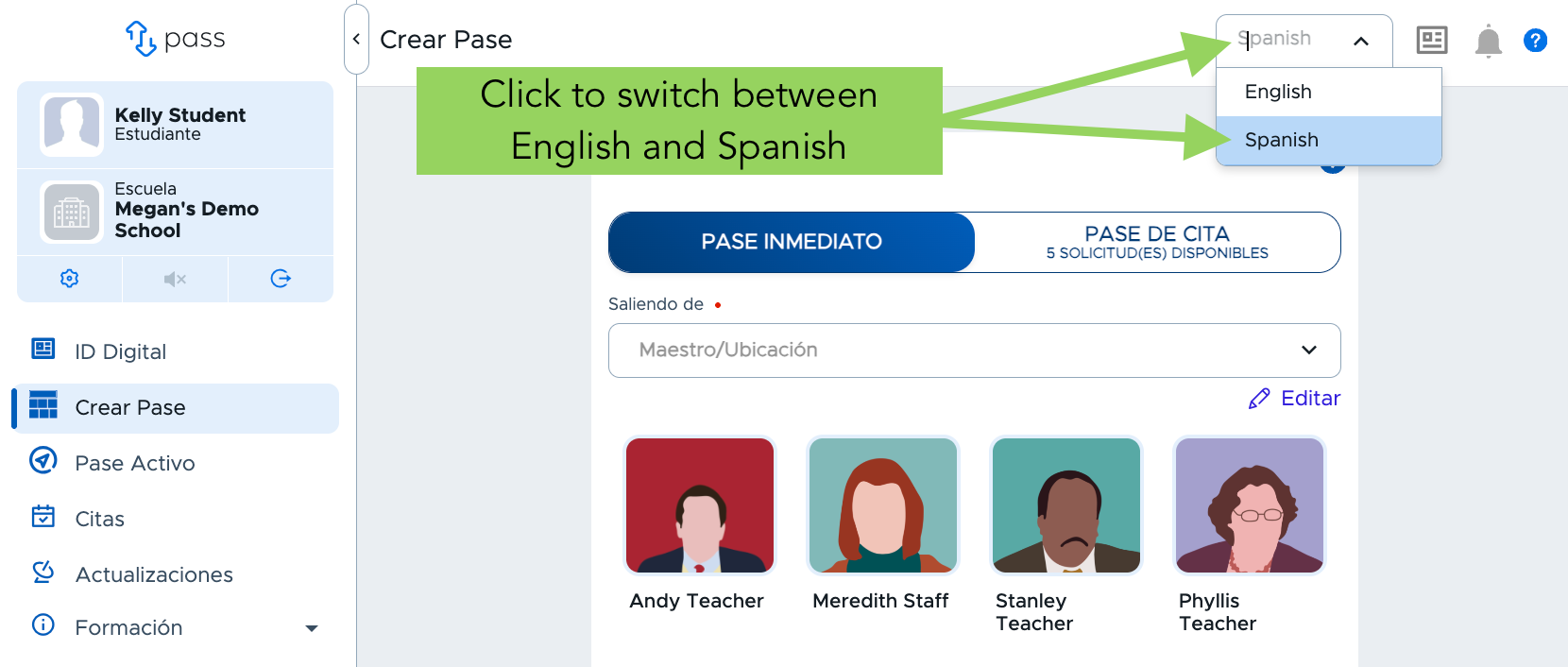Open the notifications bell
The width and height of the screenshot is (1568, 667).
(1489, 42)
